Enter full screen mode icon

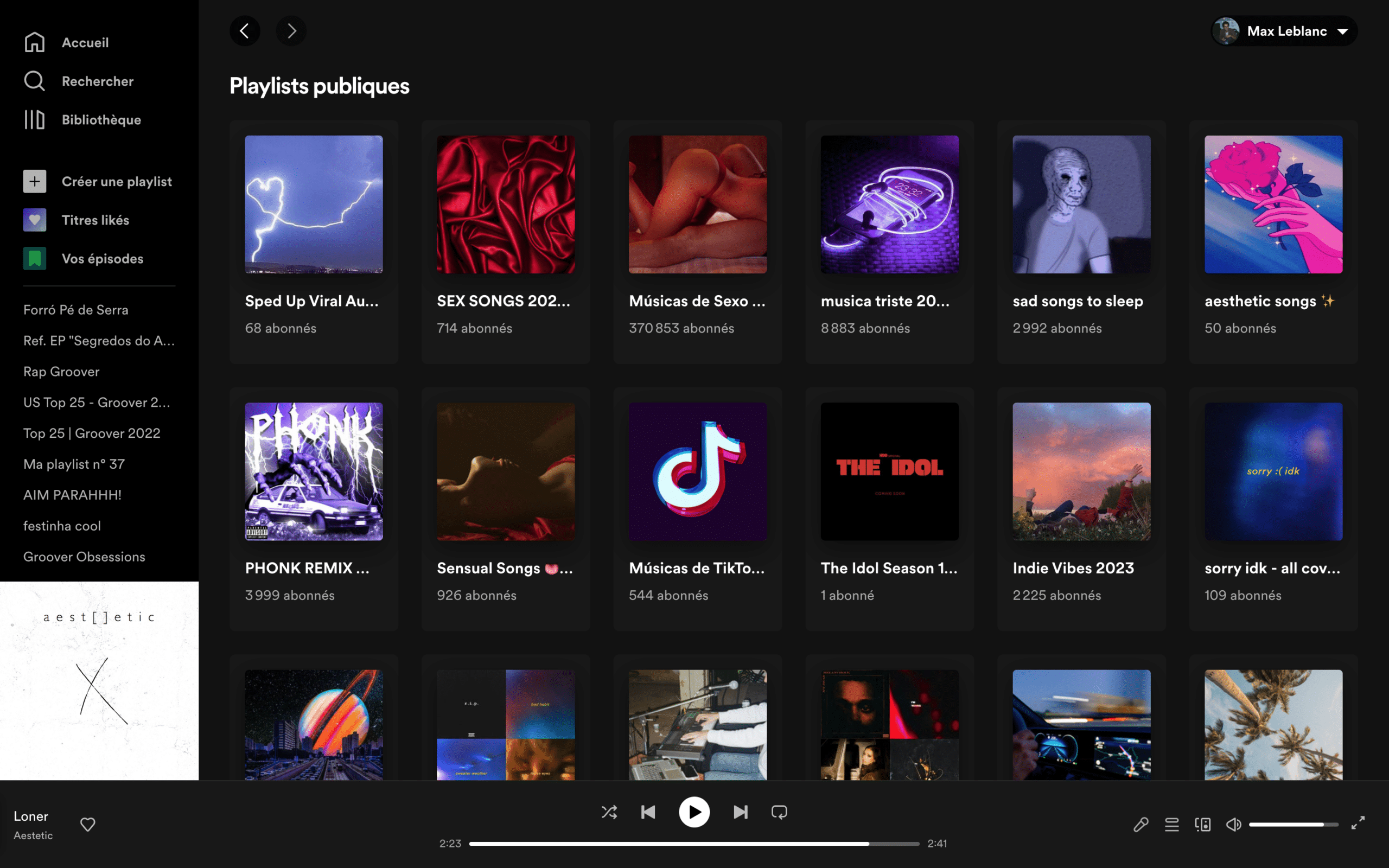pos(1358,822)
